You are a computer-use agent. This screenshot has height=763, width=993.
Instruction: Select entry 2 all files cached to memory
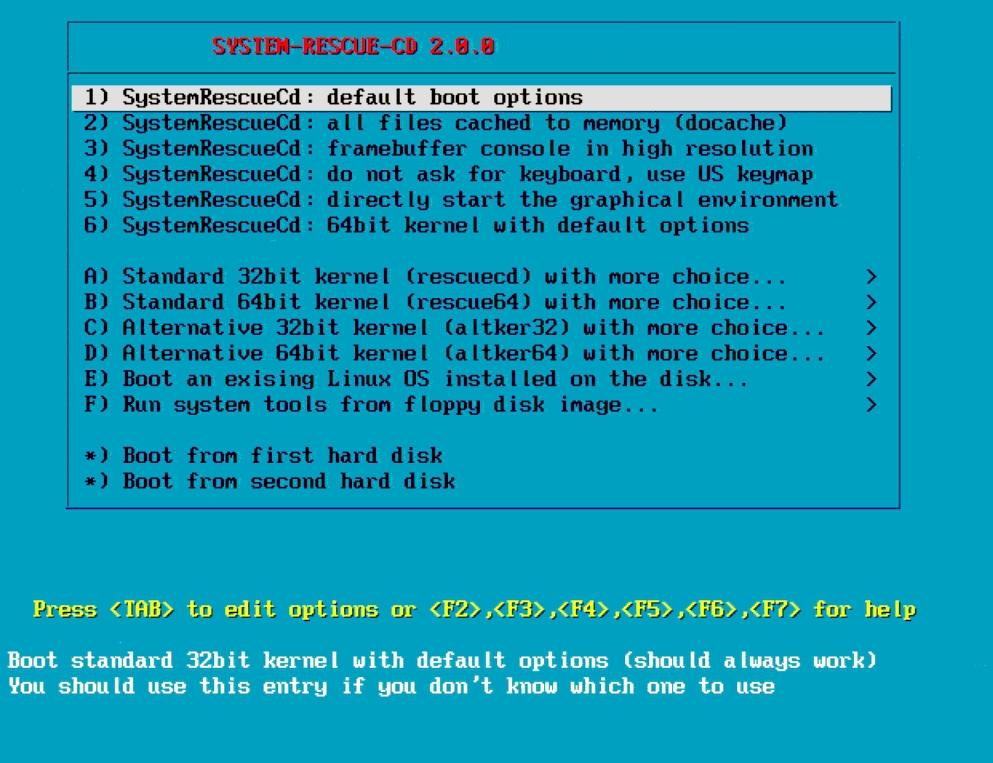pyautogui.click(x=481, y=123)
